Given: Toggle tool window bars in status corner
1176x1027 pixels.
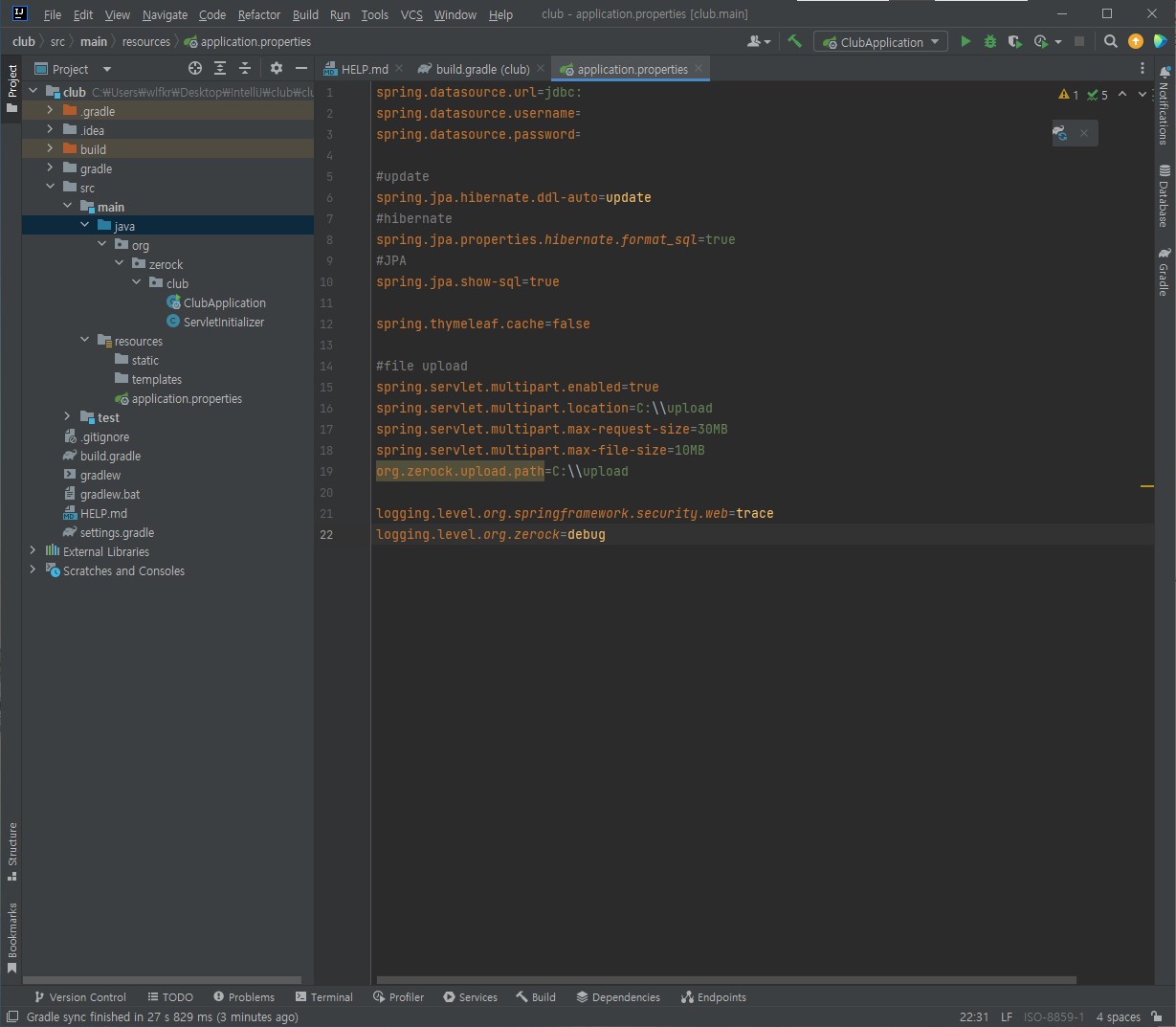Looking at the screenshot, I should [x=12, y=1016].
